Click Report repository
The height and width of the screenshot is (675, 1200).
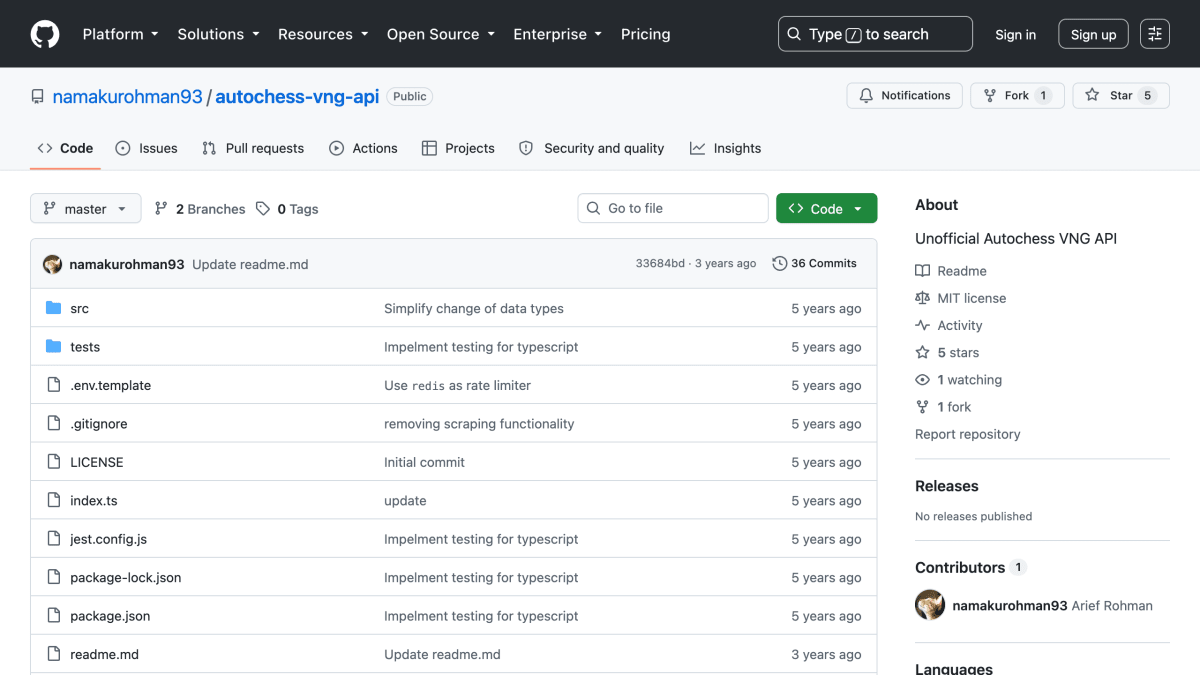click(968, 434)
